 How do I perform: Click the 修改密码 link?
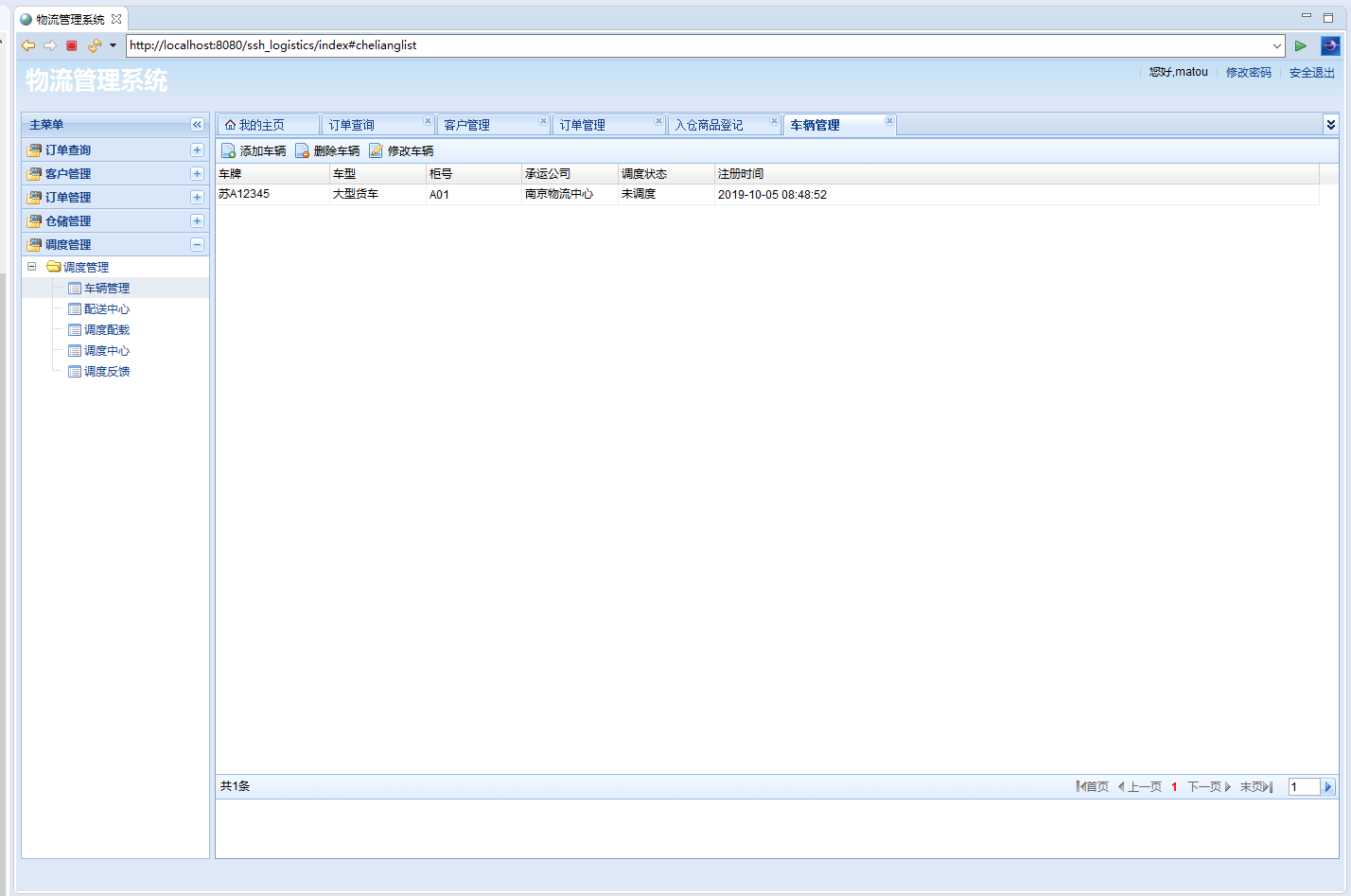click(x=1248, y=73)
